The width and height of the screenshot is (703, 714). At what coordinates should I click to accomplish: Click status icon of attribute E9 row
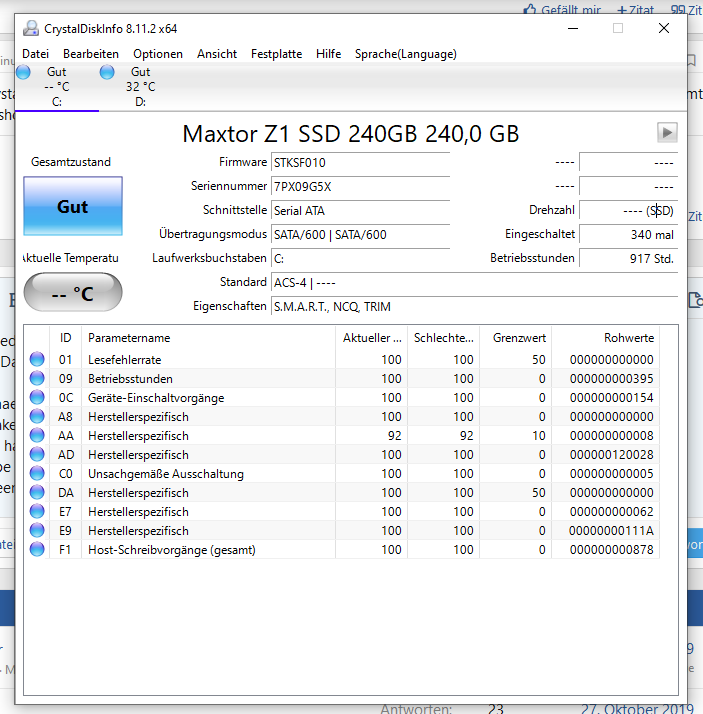point(37,530)
